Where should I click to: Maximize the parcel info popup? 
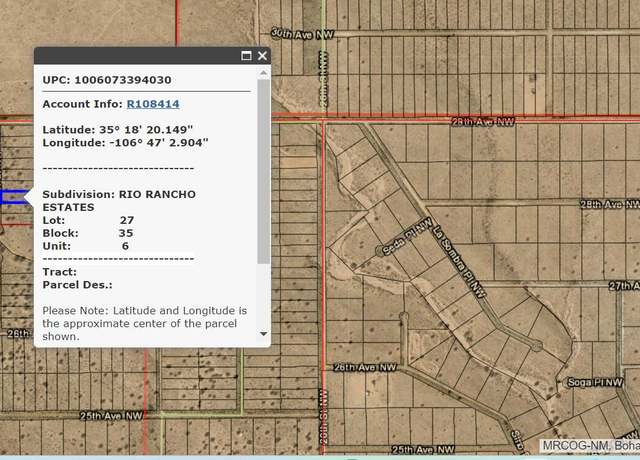pos(246,56)
